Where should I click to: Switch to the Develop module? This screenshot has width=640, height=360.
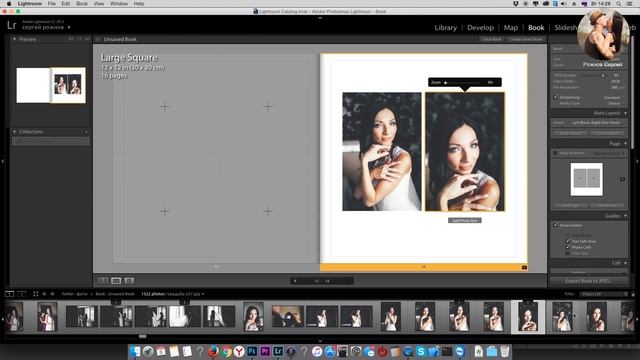tap(480, 28)
